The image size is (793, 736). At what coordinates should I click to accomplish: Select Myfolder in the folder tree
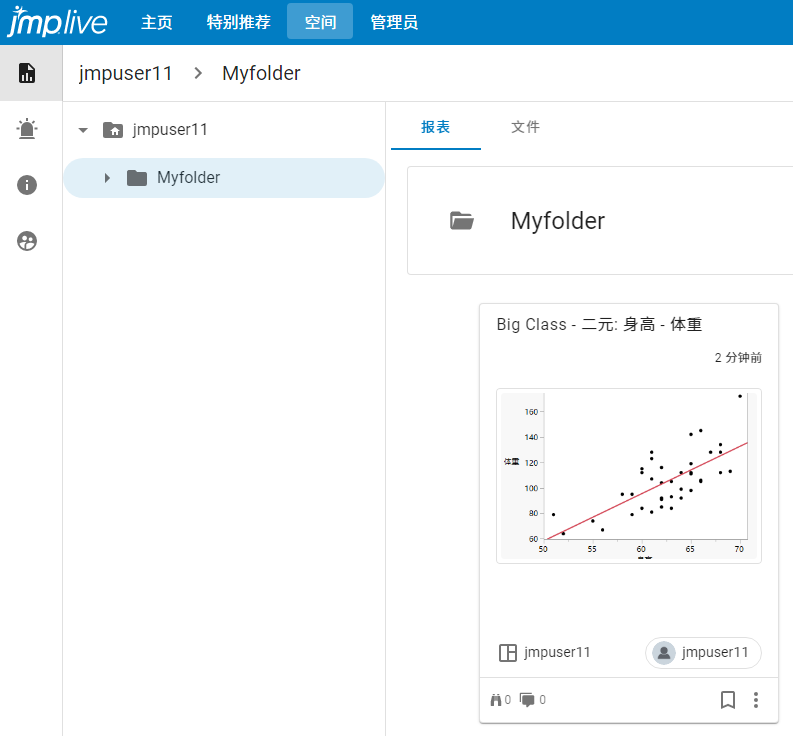tap(188, 178)
